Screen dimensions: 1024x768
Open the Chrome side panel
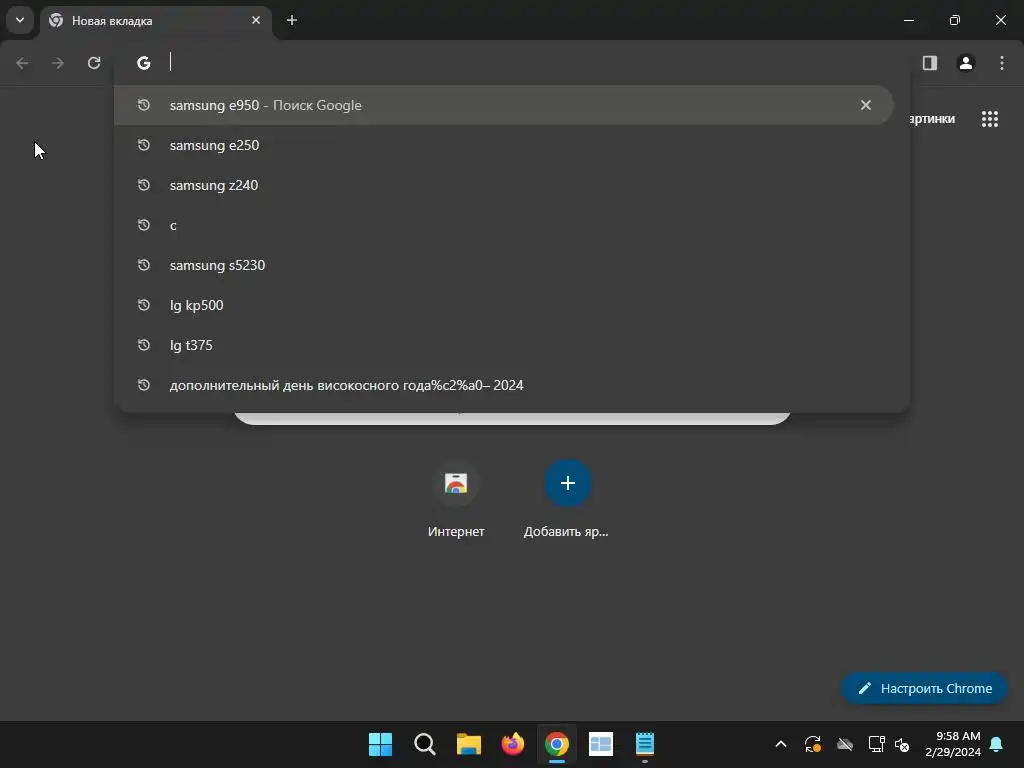(930, 63)
